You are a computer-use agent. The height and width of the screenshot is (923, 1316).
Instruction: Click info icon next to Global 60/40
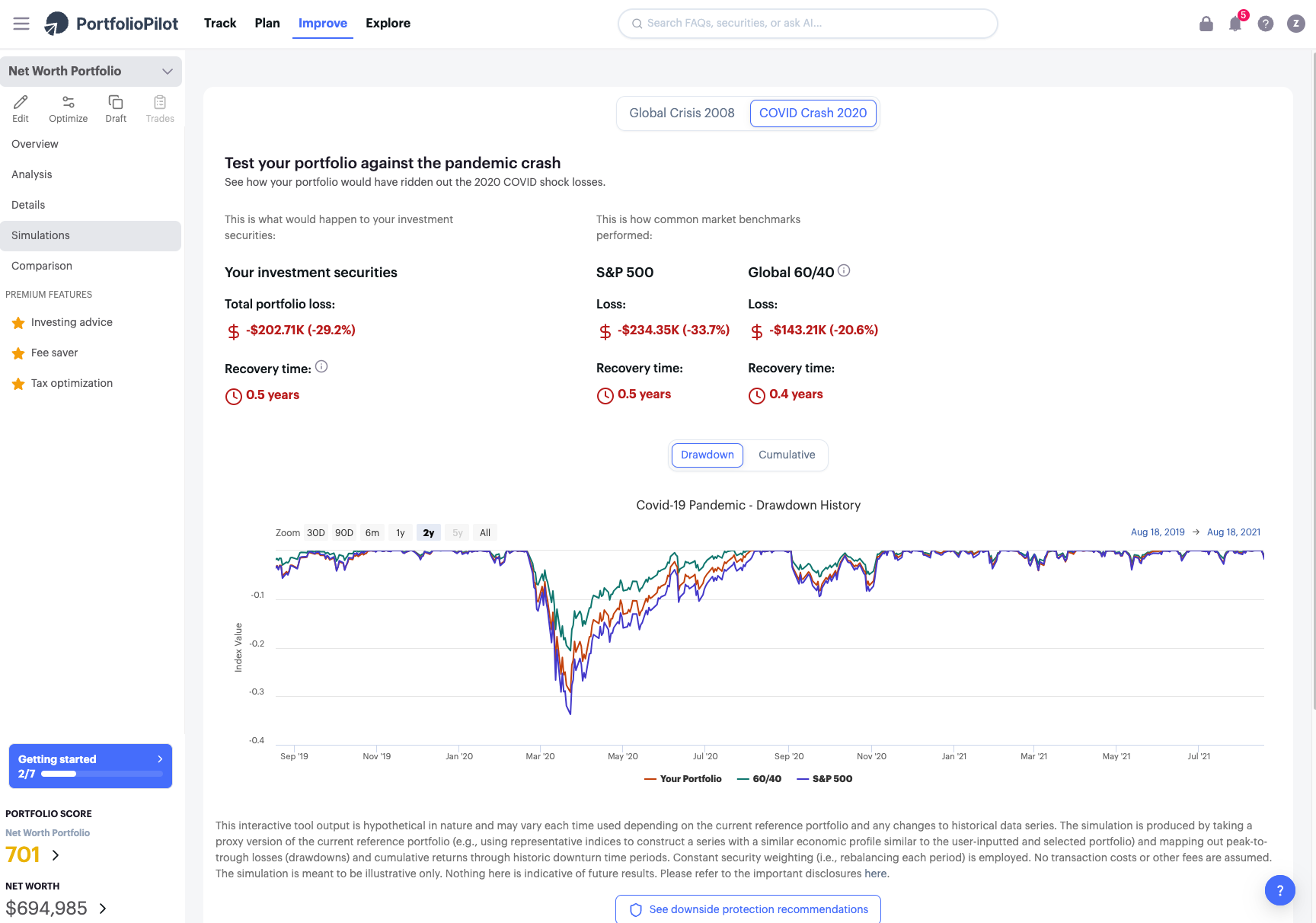[x=844, y=270]
